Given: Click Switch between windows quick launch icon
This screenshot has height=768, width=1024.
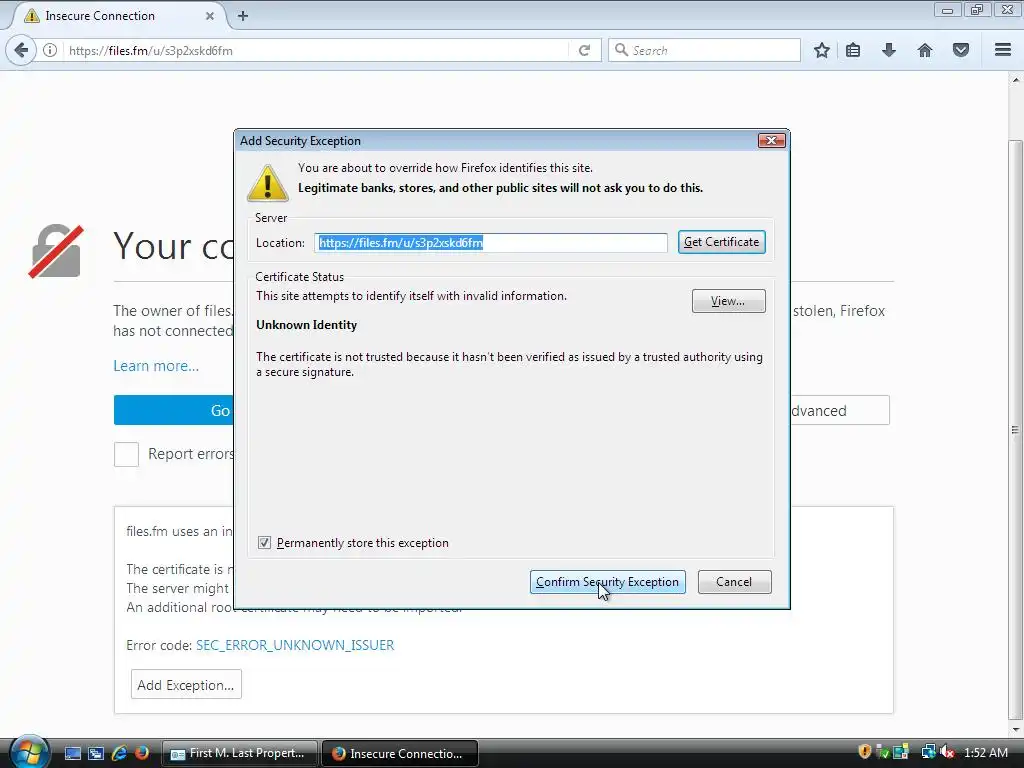Looking at the screenshot, I should click(95, 753).
